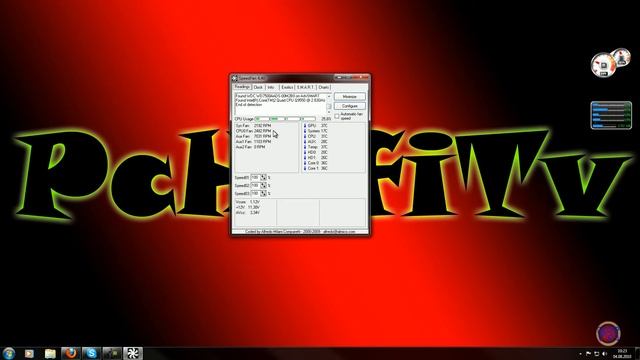This screenshot has width=640, height=360.
Task: Click the Temp row indicator icon
Action: pos(305,147)
